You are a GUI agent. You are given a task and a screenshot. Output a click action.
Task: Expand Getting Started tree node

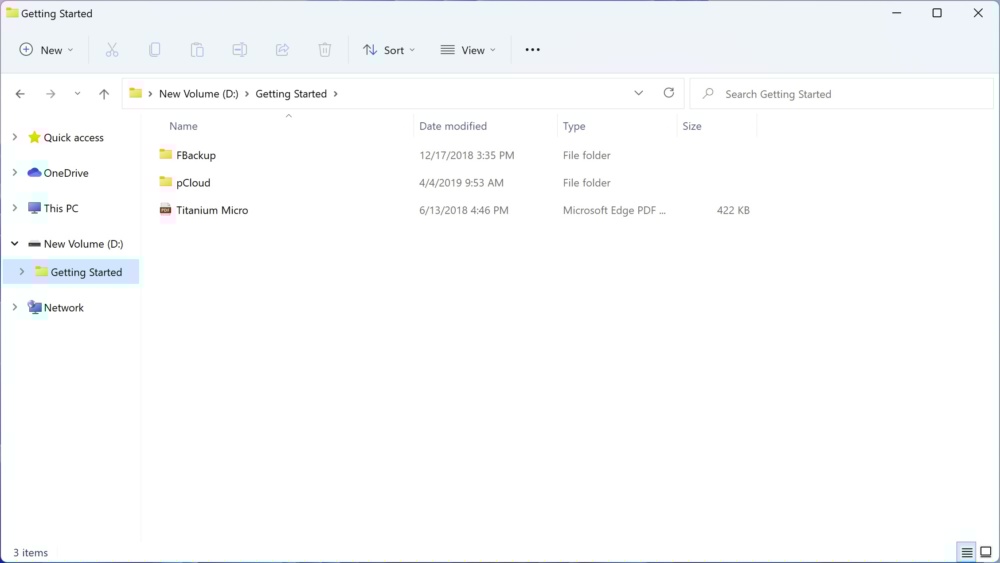click(x=22, y=272)
